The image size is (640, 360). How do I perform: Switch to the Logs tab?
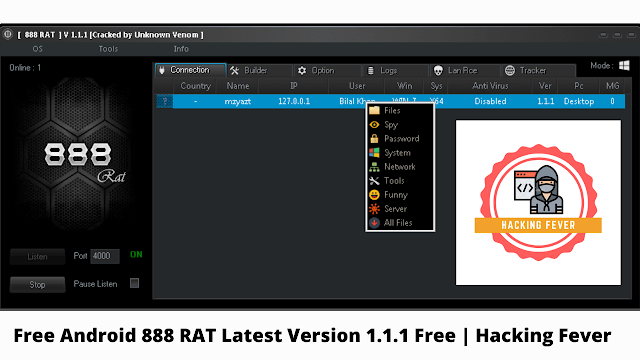[395, 70]
